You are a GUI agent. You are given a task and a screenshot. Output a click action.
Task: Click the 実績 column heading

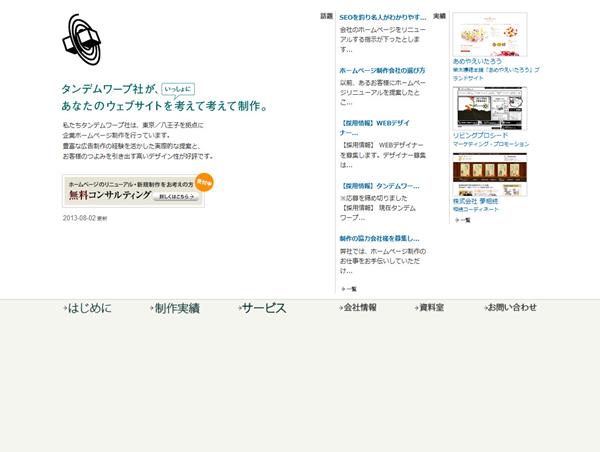pyautogui.click(x=439, y=16)
